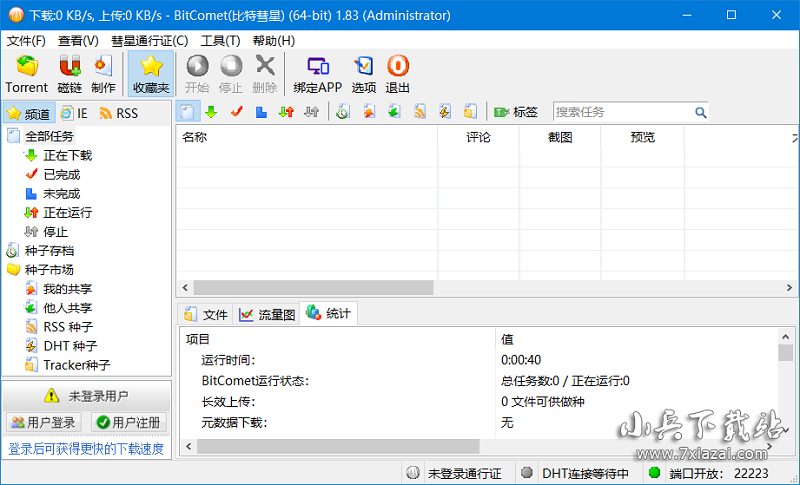Switch to the 流量图 tab

coord(267,314)
